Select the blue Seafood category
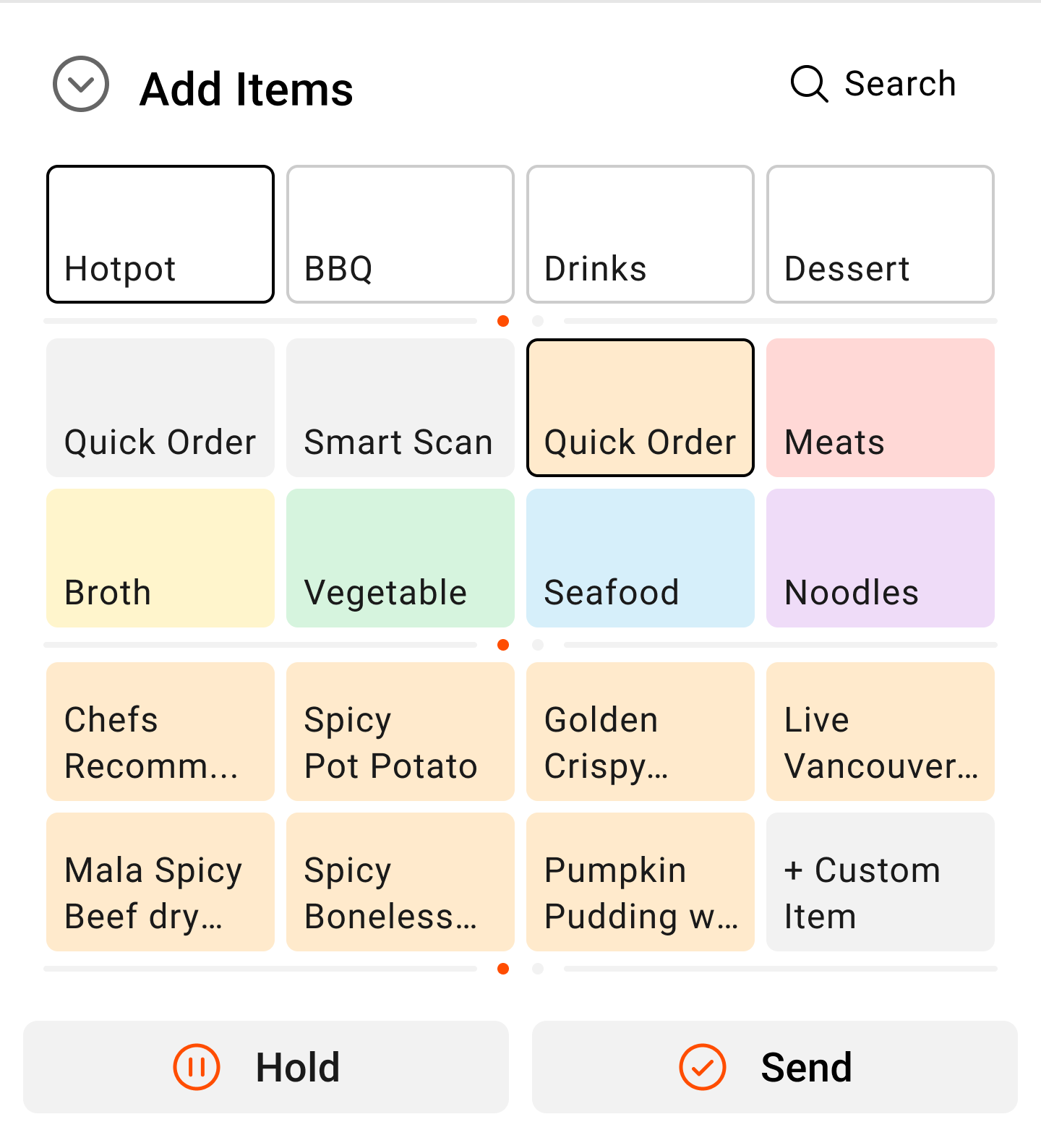Image resolution: width=1041 pixels, height=1148 pixels. pos(641,558)
